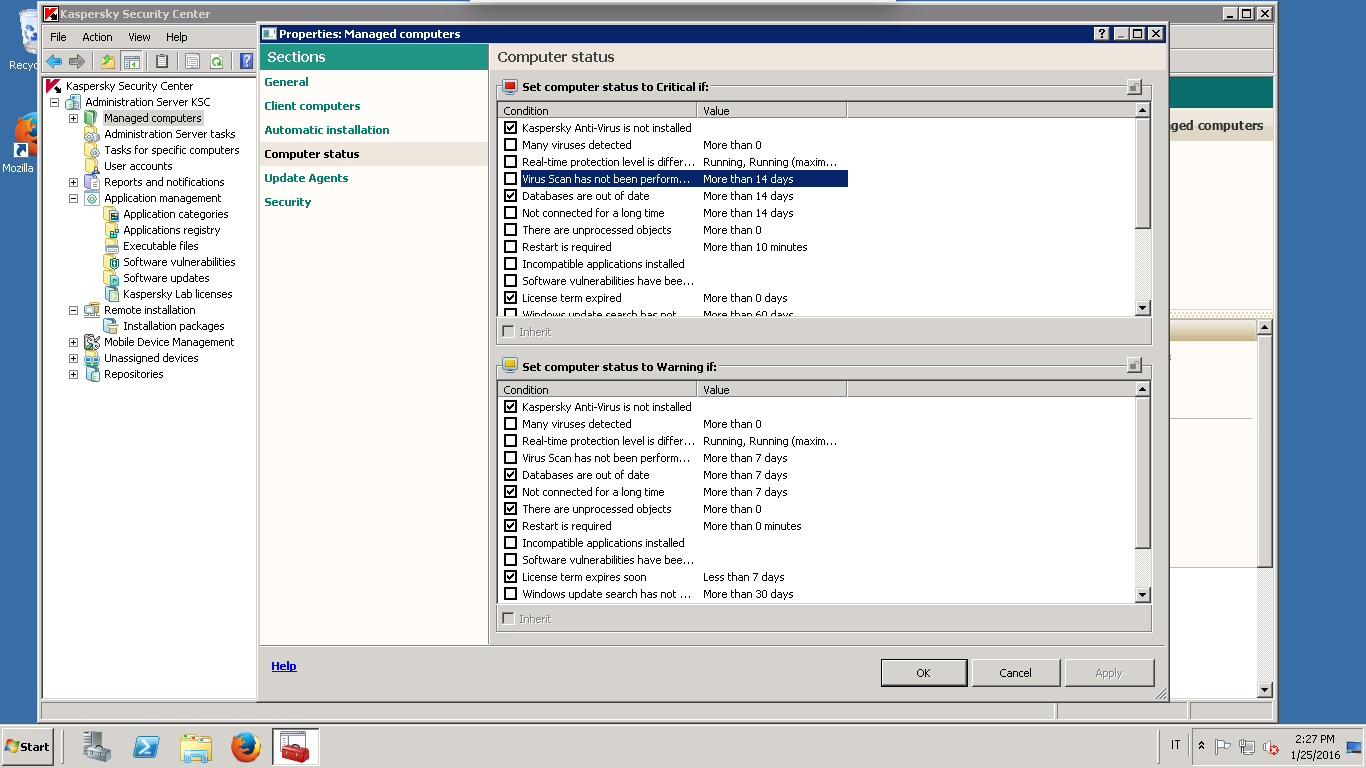This screenshot has width=1366, height=768.
Task: Select the Update Agents section
Action: tap(306, 178)
